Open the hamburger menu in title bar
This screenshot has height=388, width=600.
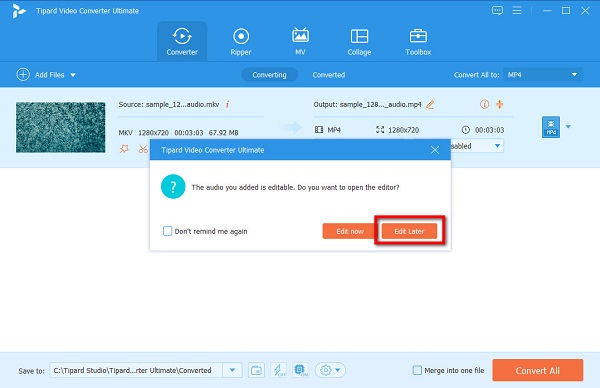[x=517, y=10]
